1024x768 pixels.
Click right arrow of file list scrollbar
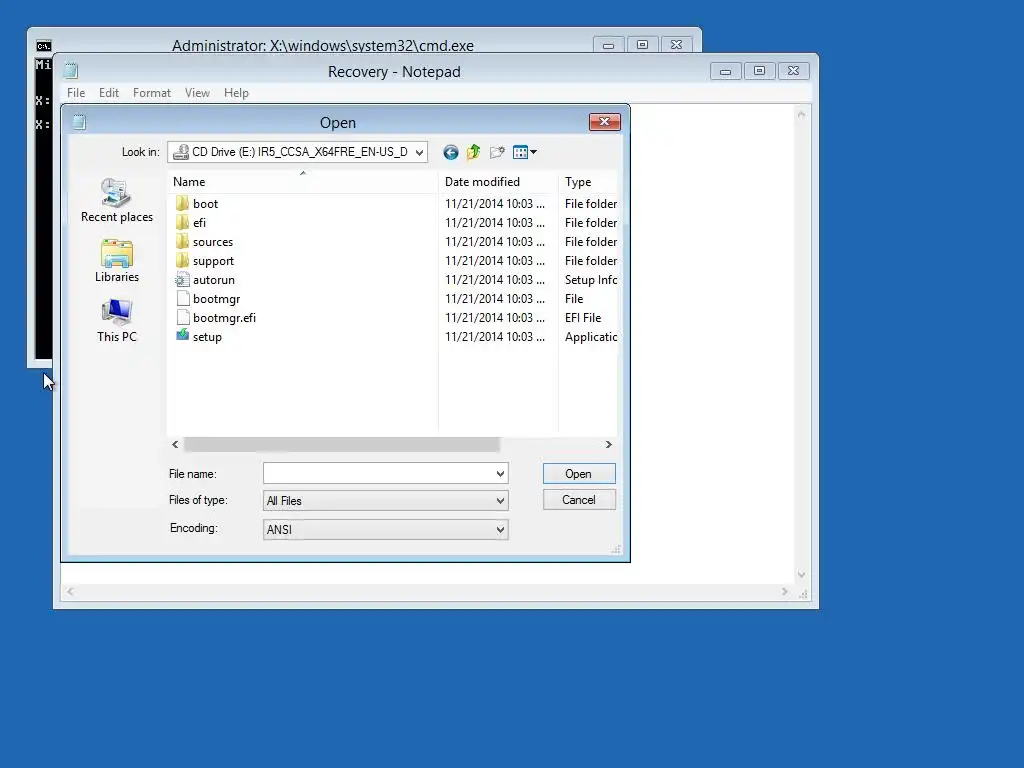click(609, 444)
